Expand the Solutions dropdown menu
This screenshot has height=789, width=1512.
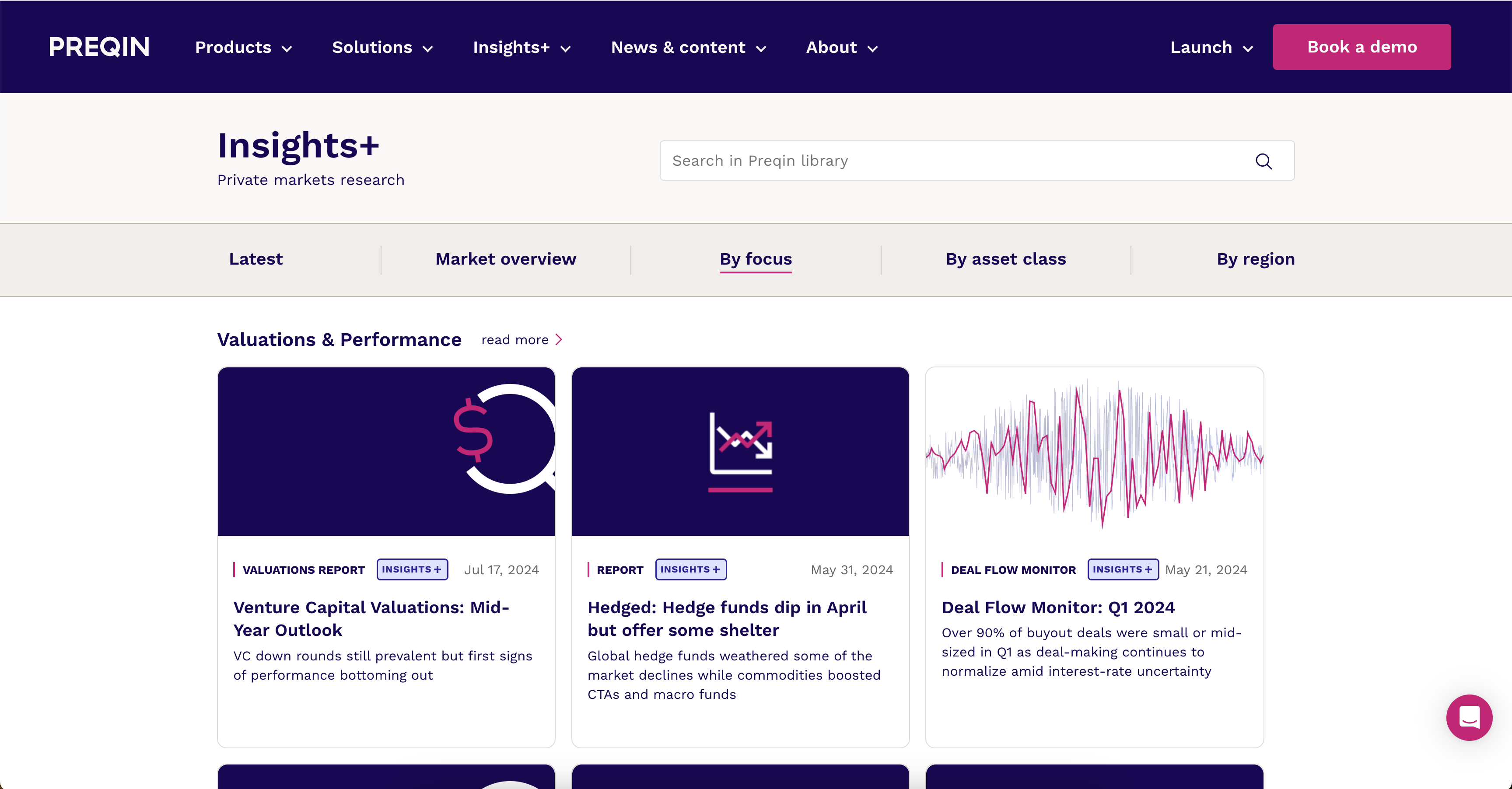[x=383, y=48]
